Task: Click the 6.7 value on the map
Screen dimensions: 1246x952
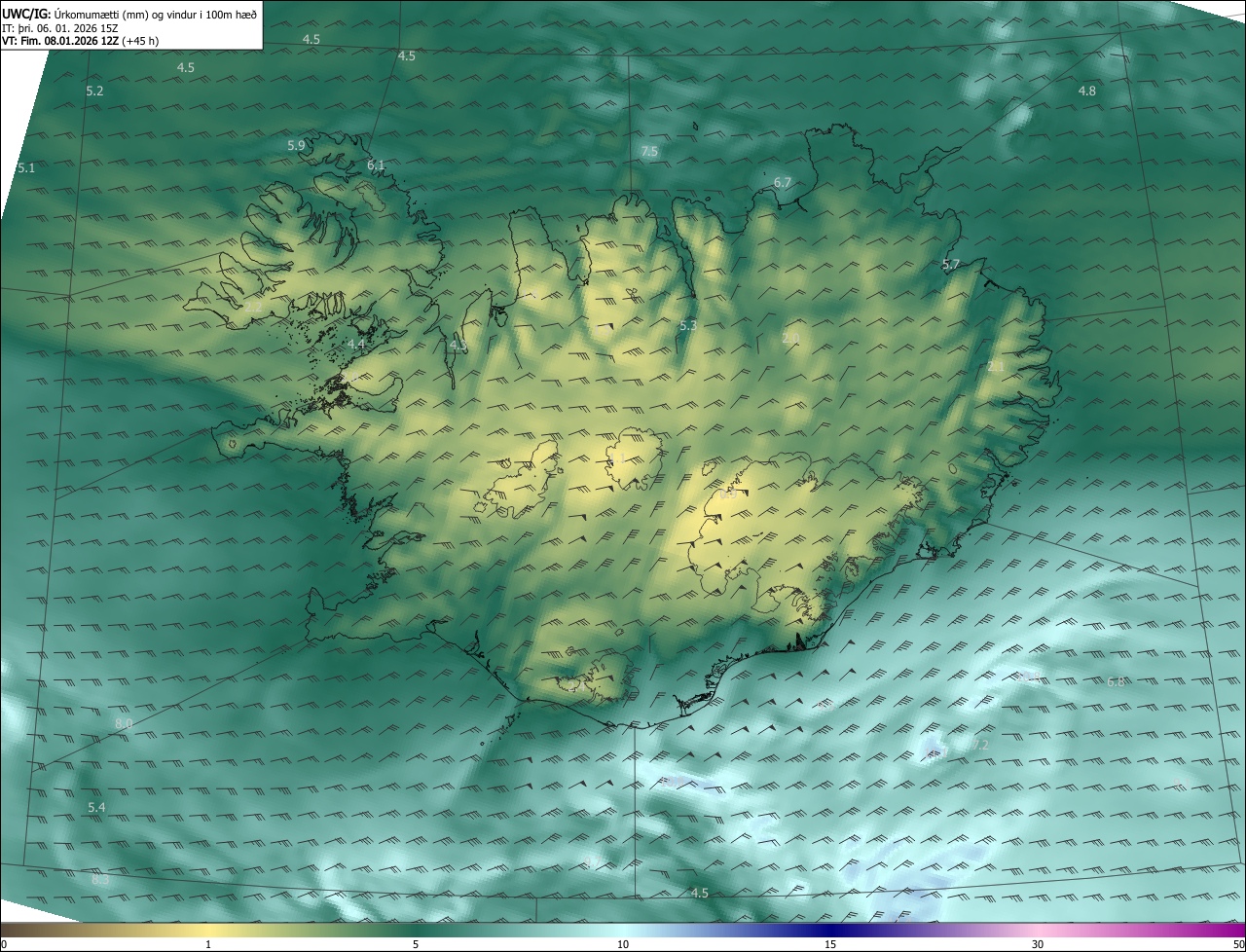Action: (783, 182)
